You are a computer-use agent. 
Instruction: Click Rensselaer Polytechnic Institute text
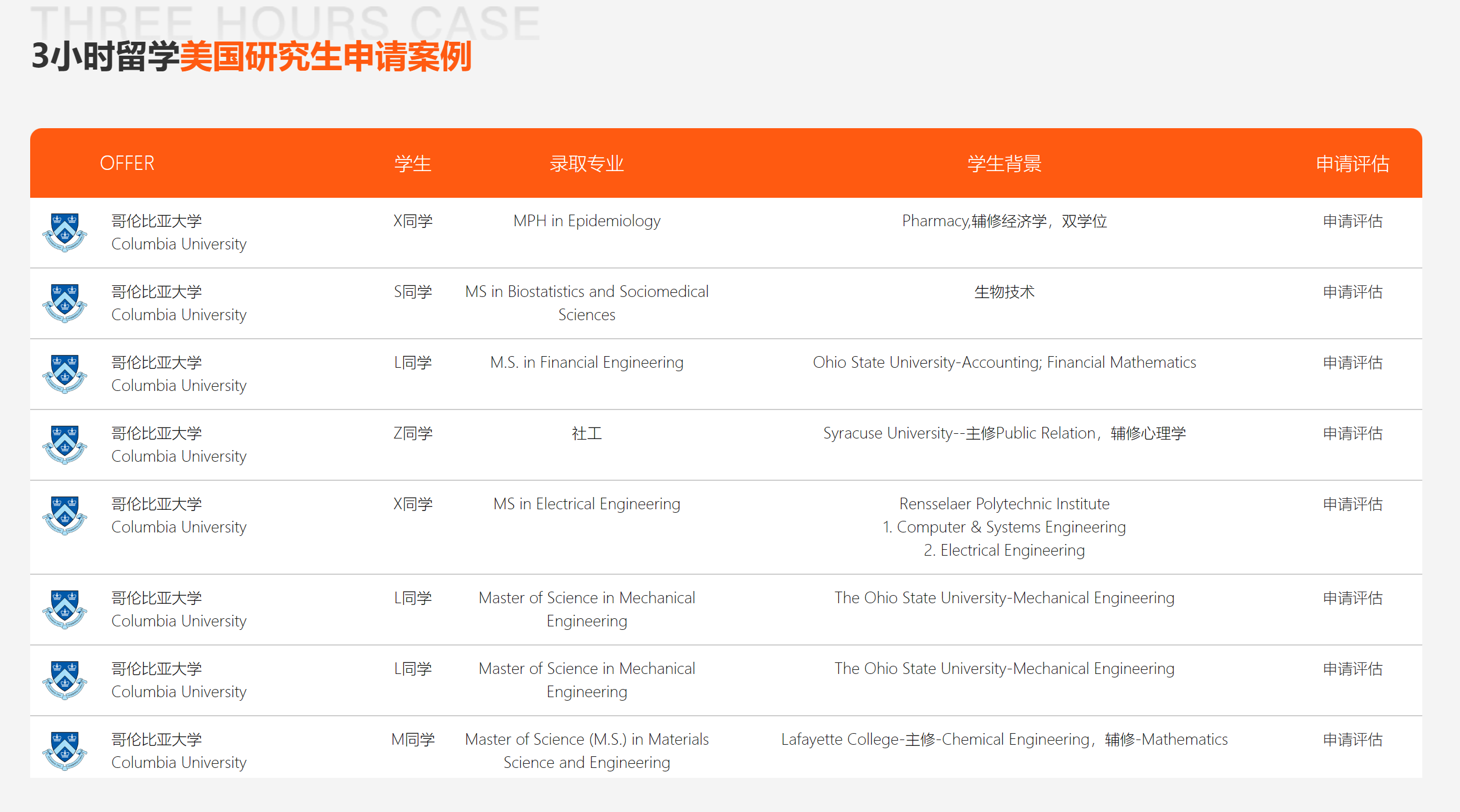tap(1005, 504)
